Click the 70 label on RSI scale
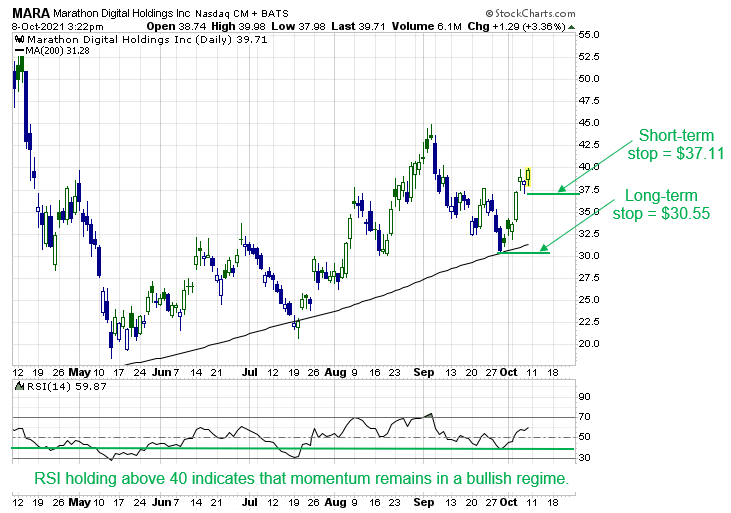731x513 pixels. tap(585, 416)
